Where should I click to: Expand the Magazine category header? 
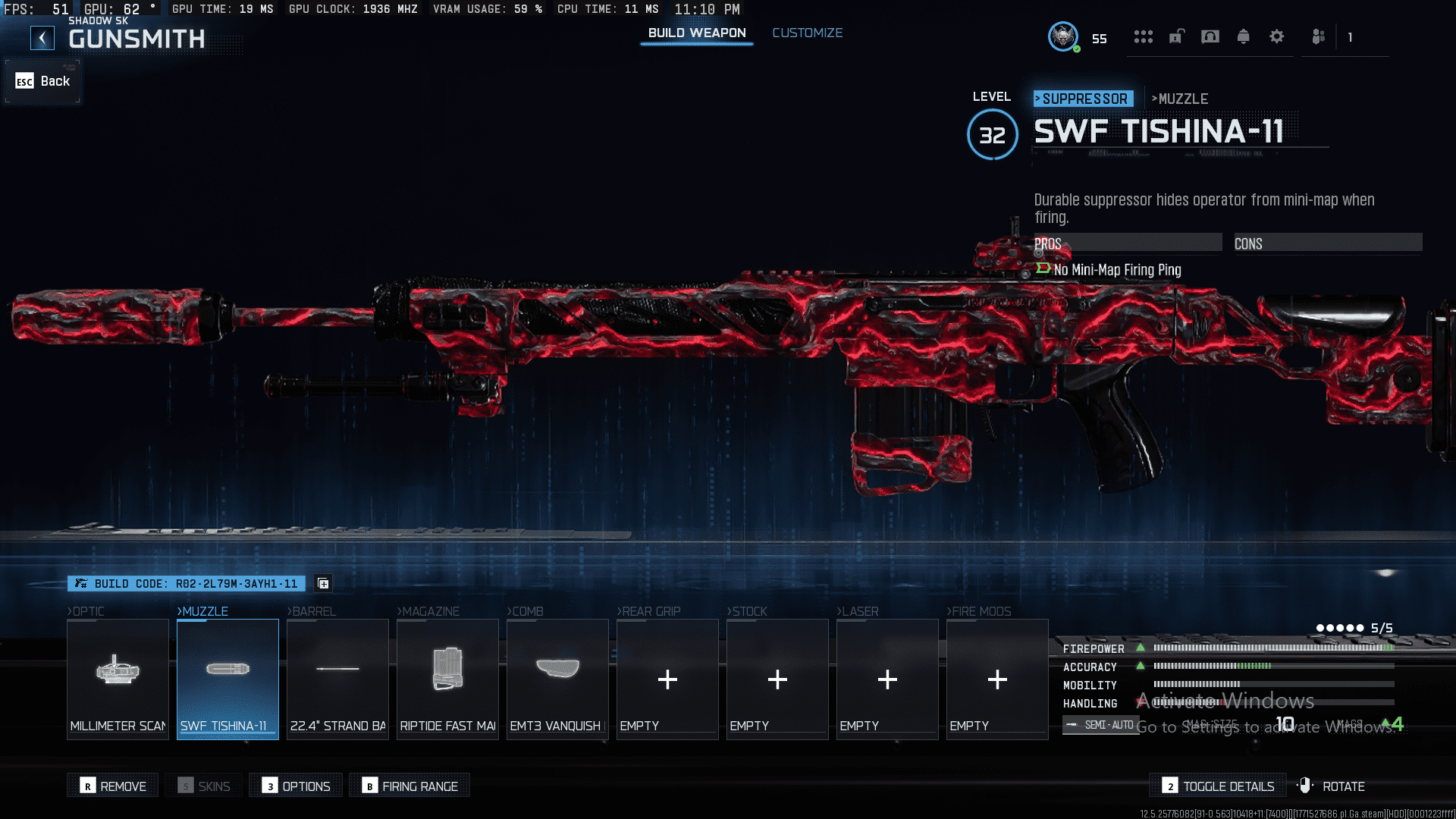point(428,611)
